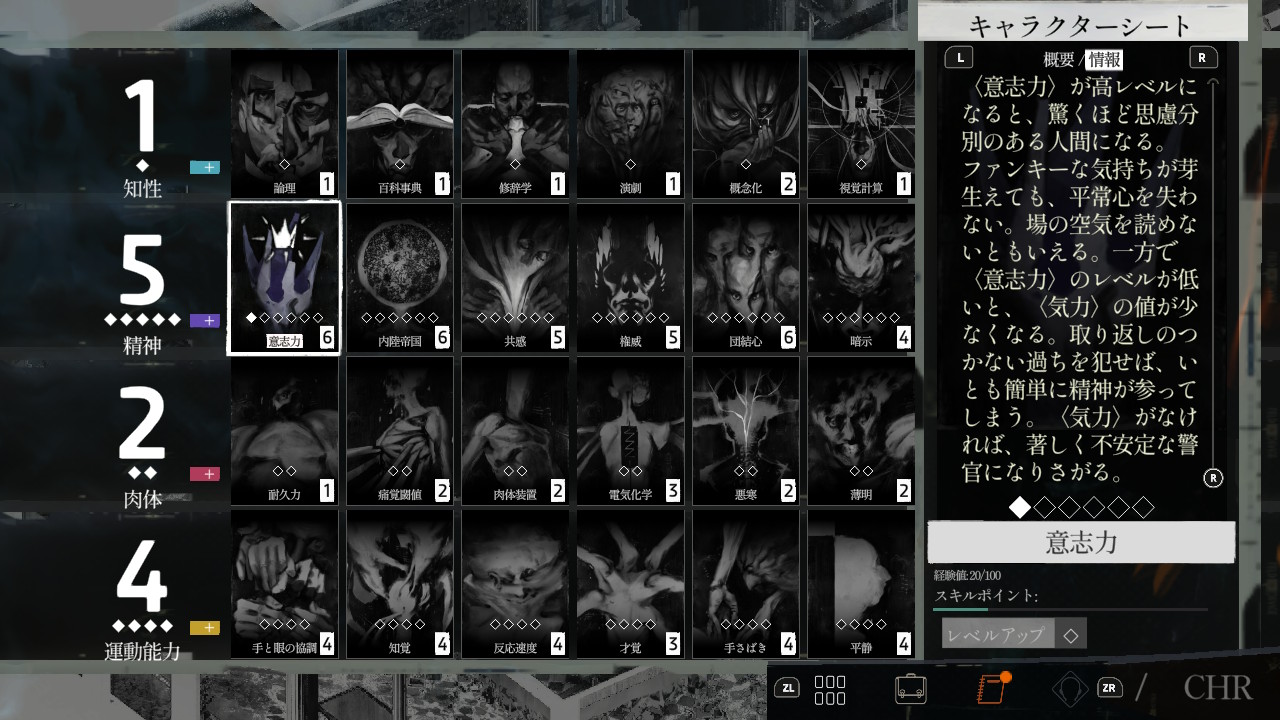Click the 肉体 attribute label
This screenshot has width=1280, height=720.
(x=143, y=498)
